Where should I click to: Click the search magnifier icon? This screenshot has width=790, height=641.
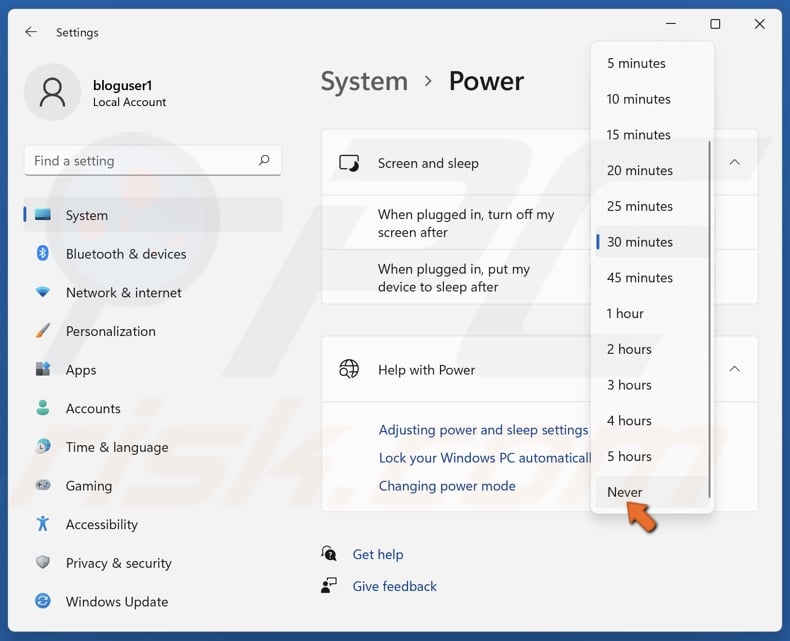pyautogui.click(x=264, y=160)
